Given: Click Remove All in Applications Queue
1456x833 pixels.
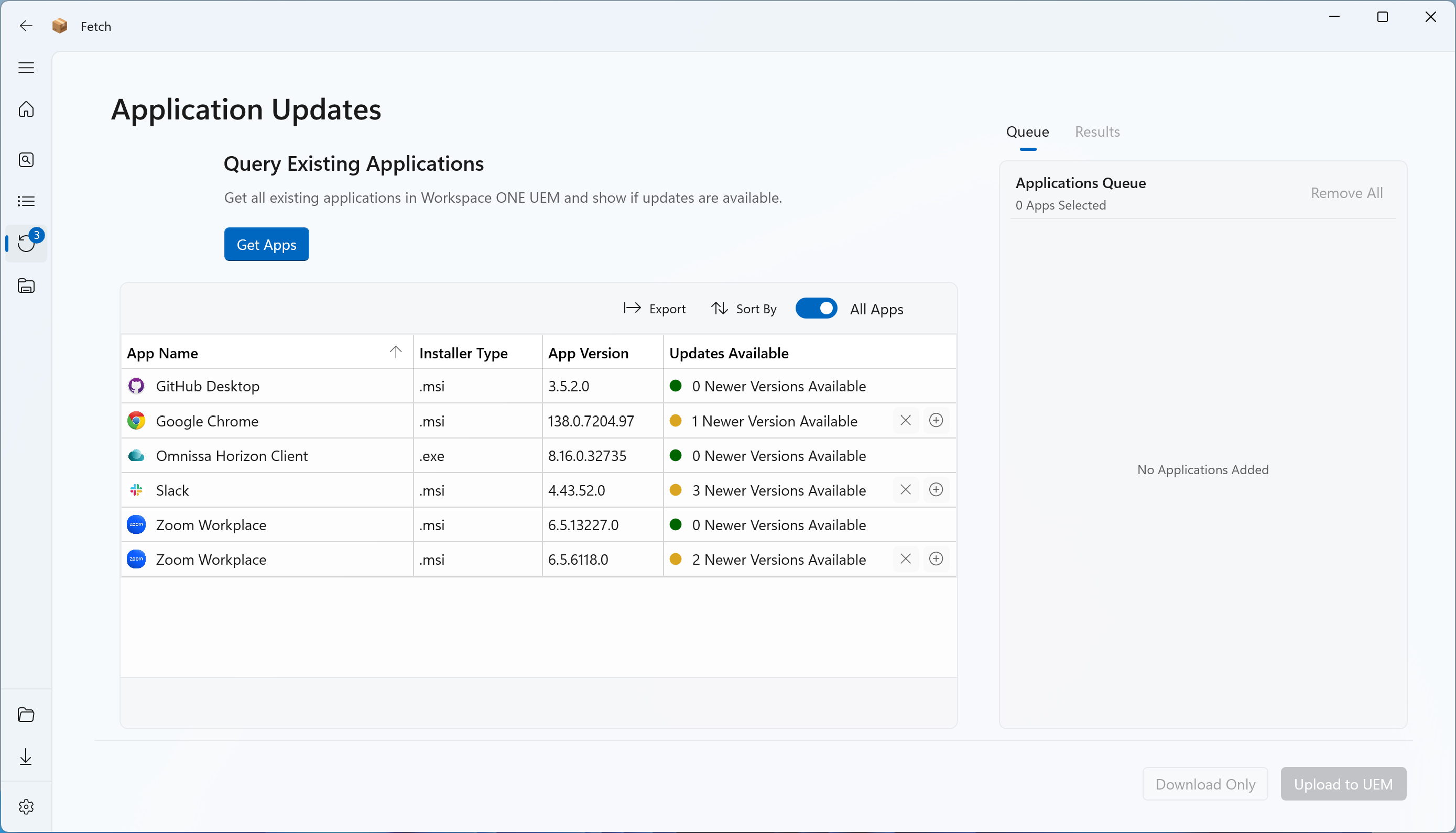Looking at the screenshot, I should (1346, 193).
